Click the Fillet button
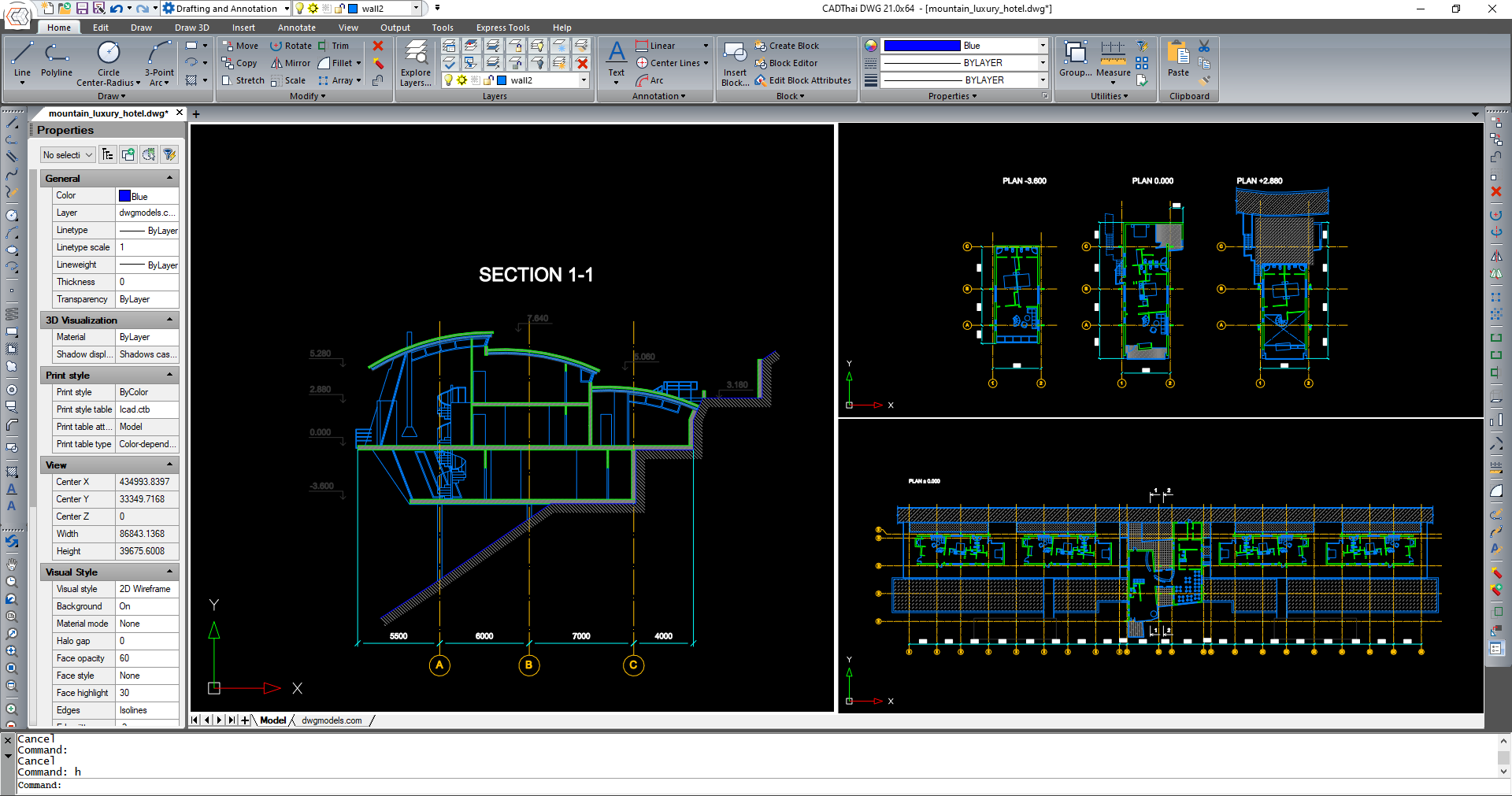Viewport: 1512px width, 796px height. [x=335, y=63]
